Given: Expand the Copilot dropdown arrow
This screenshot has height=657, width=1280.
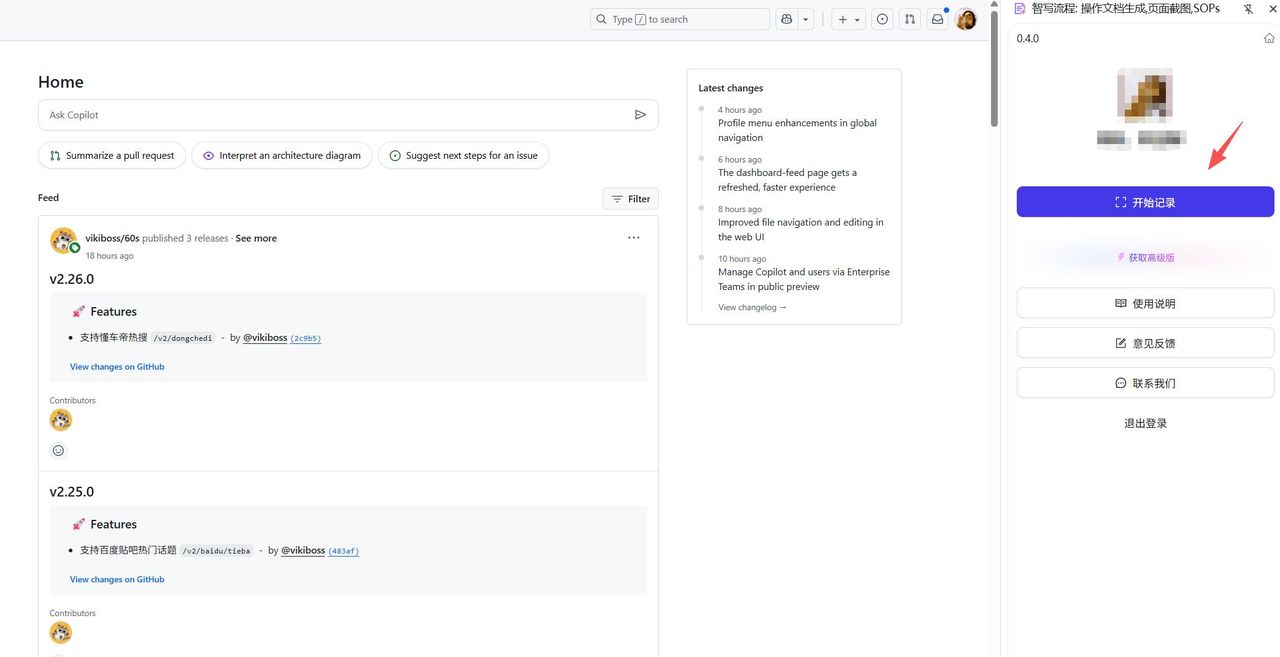Looking at the screenshot, I should [806, 19].
